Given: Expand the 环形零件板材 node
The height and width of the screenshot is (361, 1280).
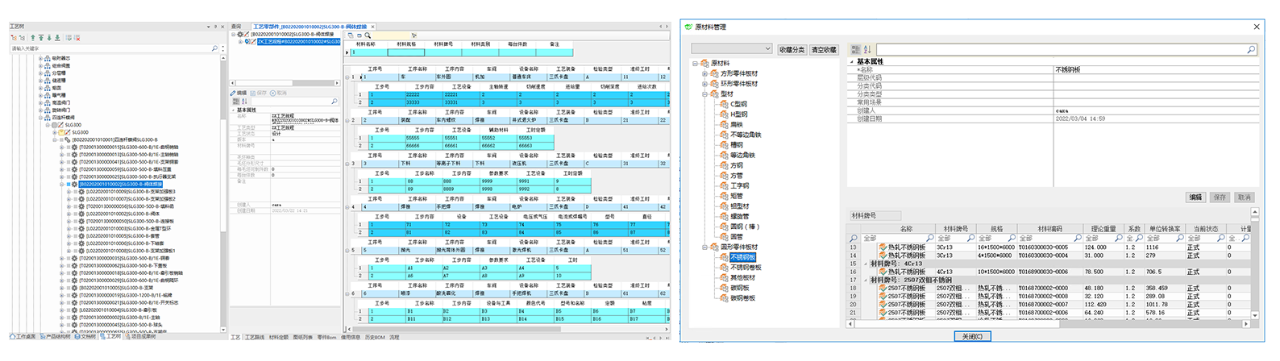Looking at the screenshot, I should pos(705,84).
